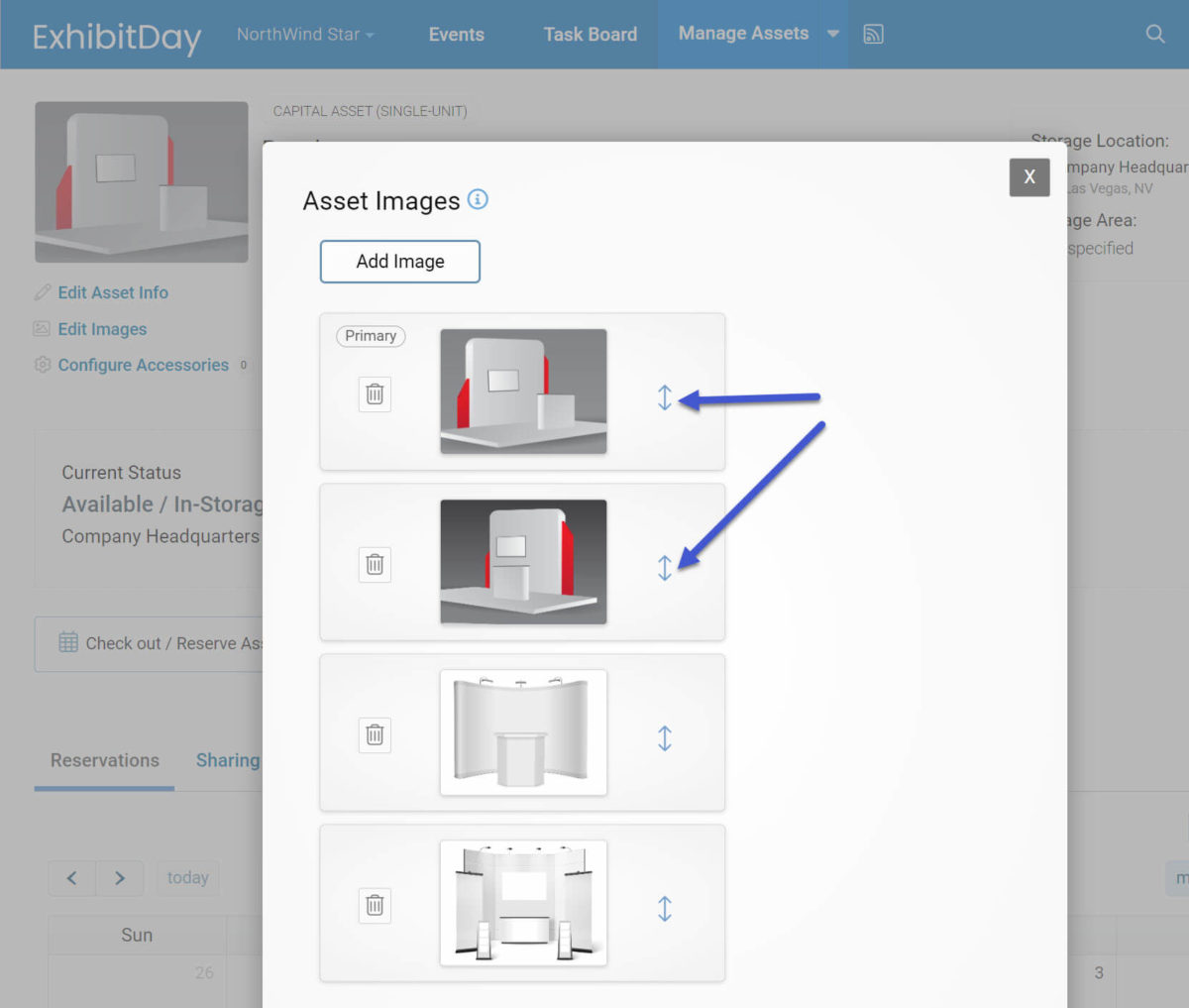Click the info icon next to Asset Images
This screenshot has height=1008, width=1189.
[x=479, y=199]
